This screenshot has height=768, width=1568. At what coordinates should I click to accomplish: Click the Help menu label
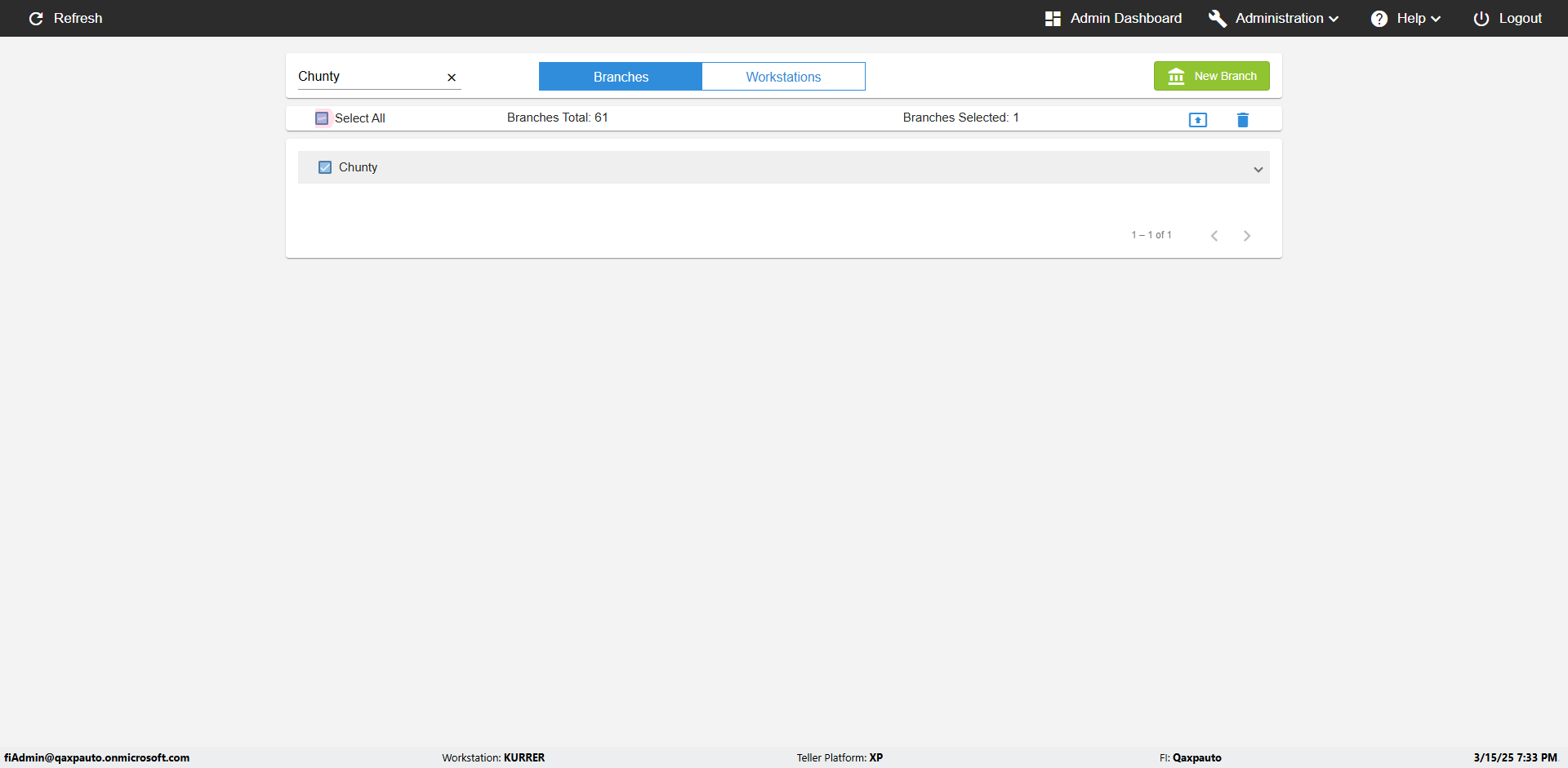coord(1411,18)
